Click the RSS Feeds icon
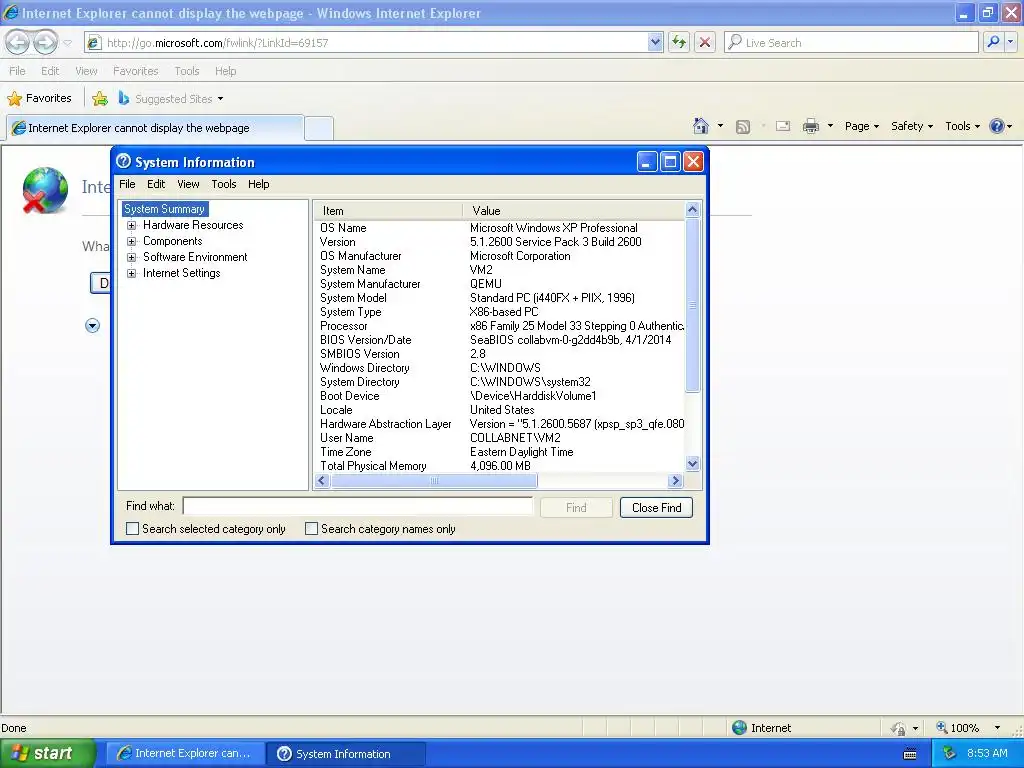Image resolution: width=1024 pixels, height=768 pixels. (743, 127)
